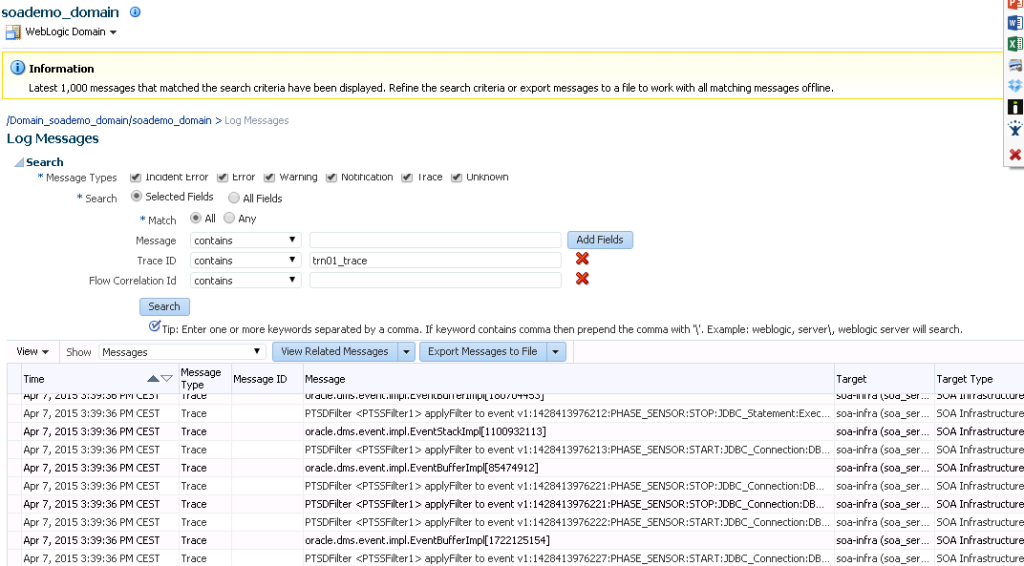Select the row containing 1428413976222:PHASE_SENSOR:START
Image resolution: width=1024 pixels, height=566 pixels.
pos(516,522)
